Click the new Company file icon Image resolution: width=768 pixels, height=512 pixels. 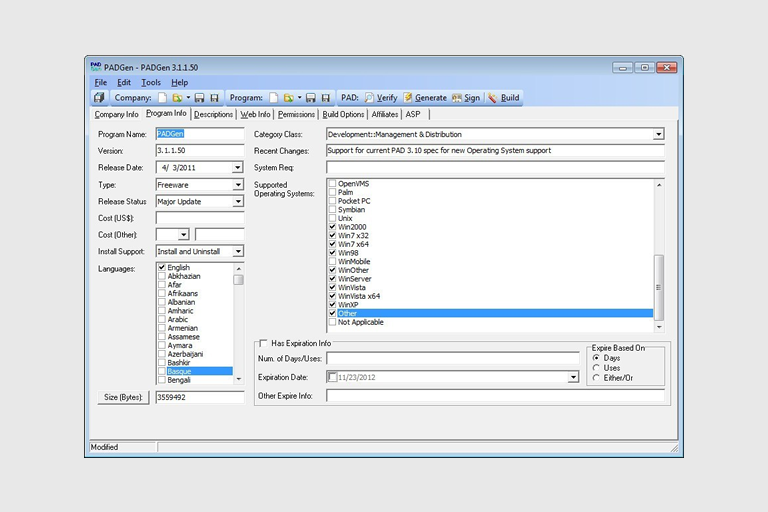[x=162, y=98]
